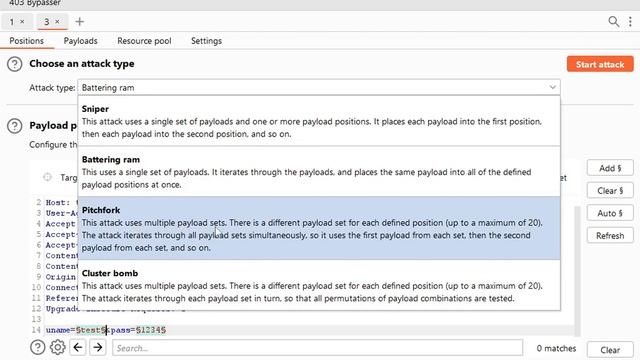Click the Clear button beside matches count

(610, 350)
